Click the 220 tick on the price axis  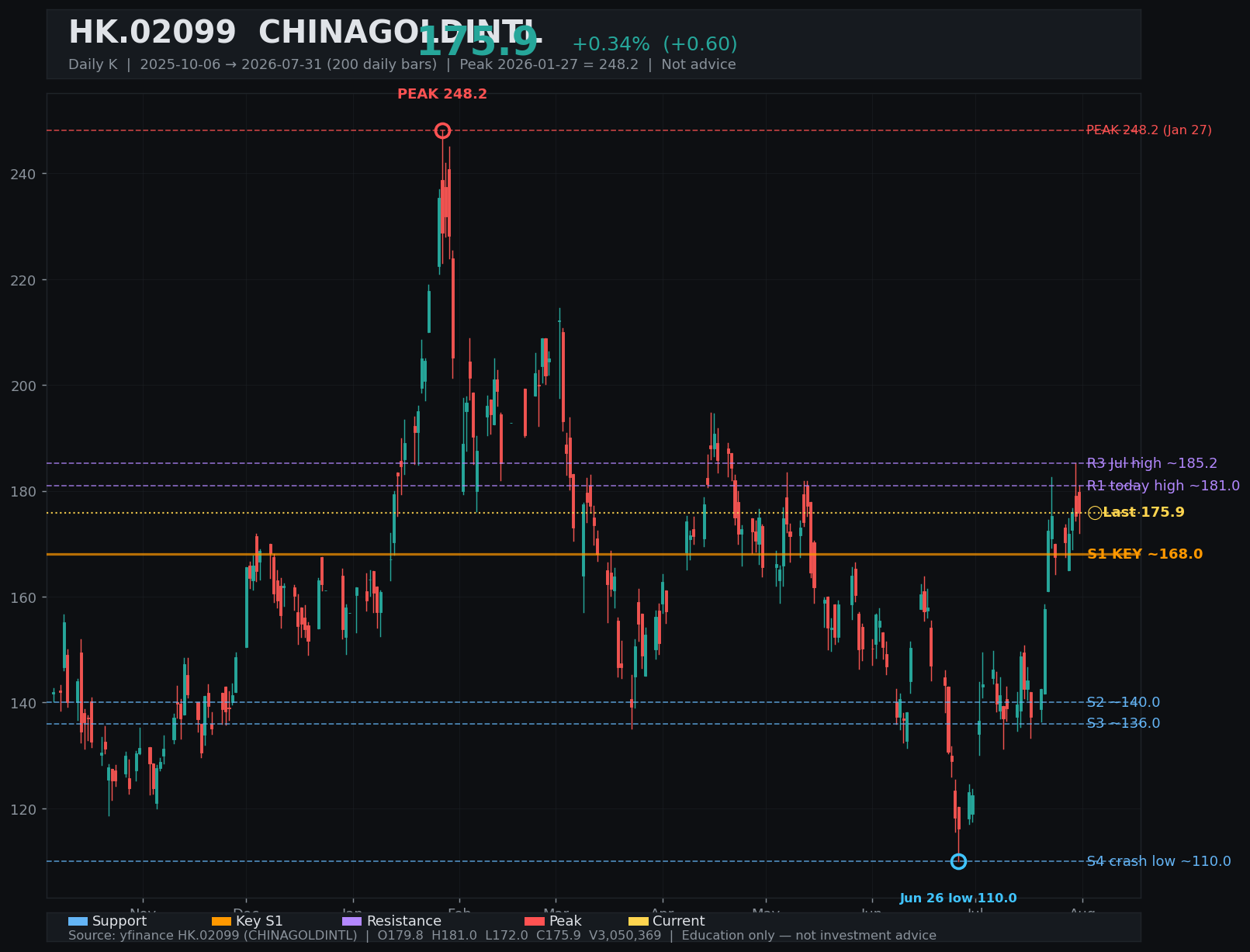[x=23, y=280]
